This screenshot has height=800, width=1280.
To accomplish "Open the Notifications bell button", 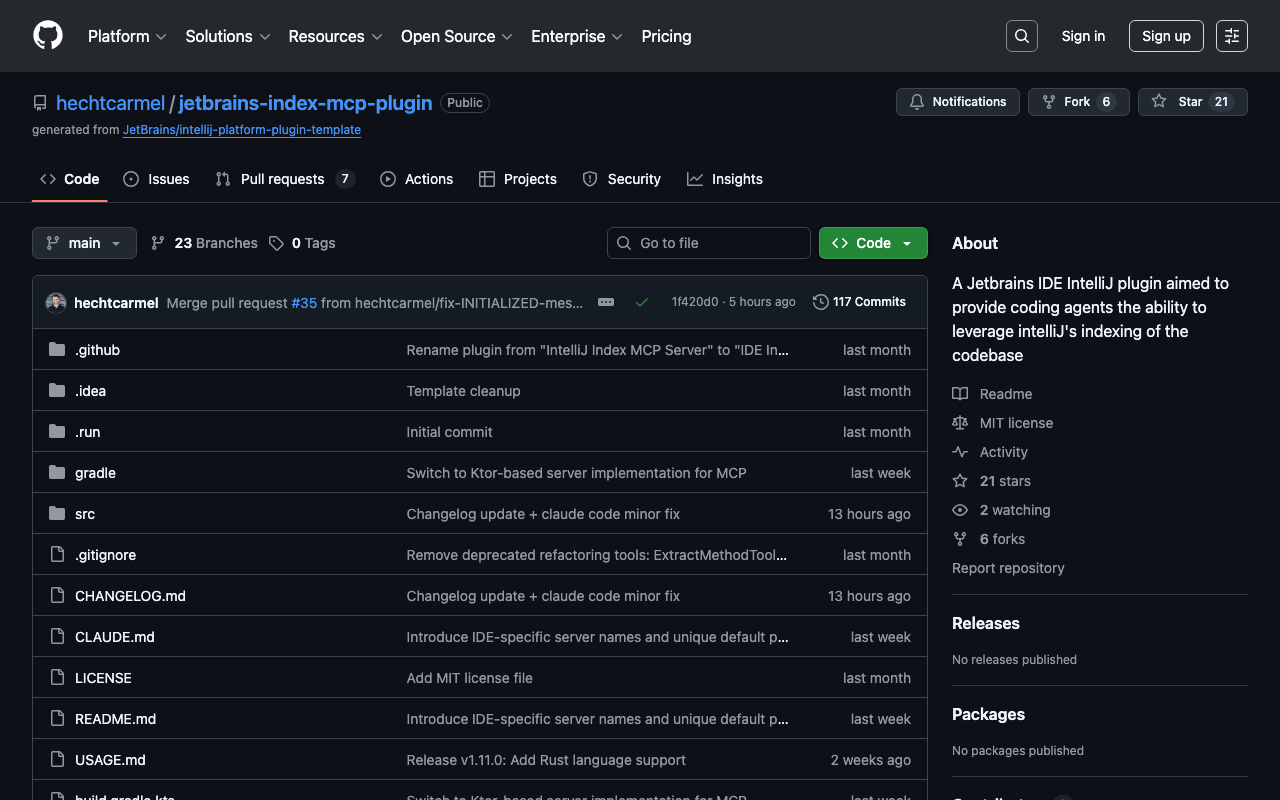I will coord(958,102).
